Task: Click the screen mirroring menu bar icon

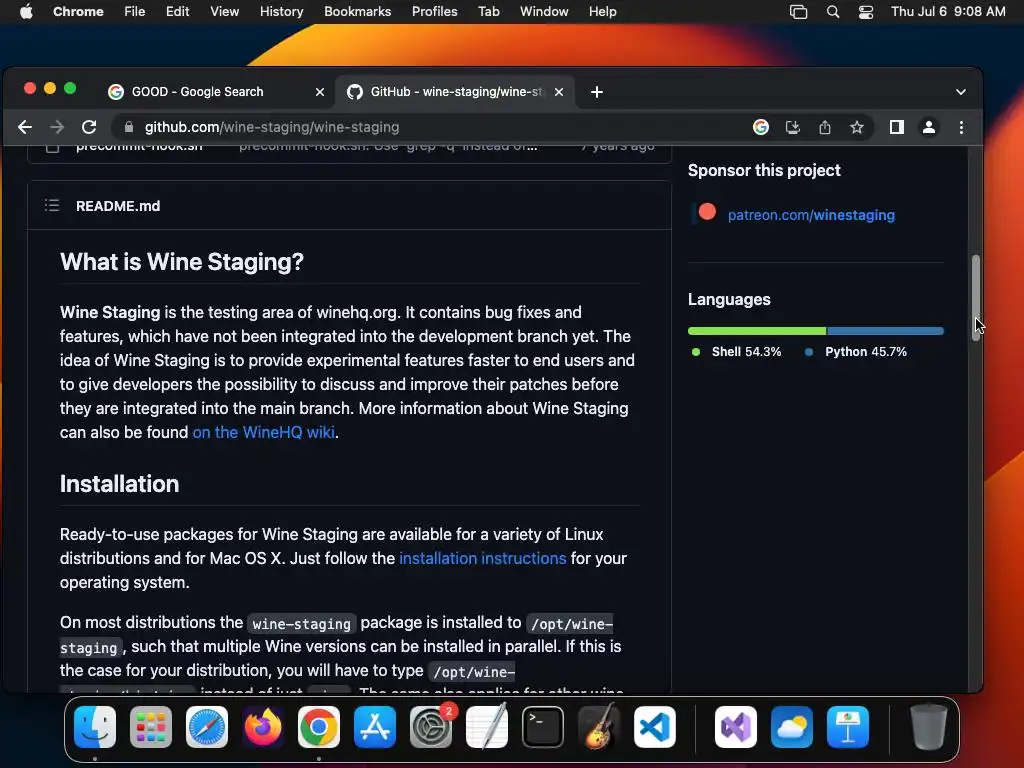Action: click(798, 12)
